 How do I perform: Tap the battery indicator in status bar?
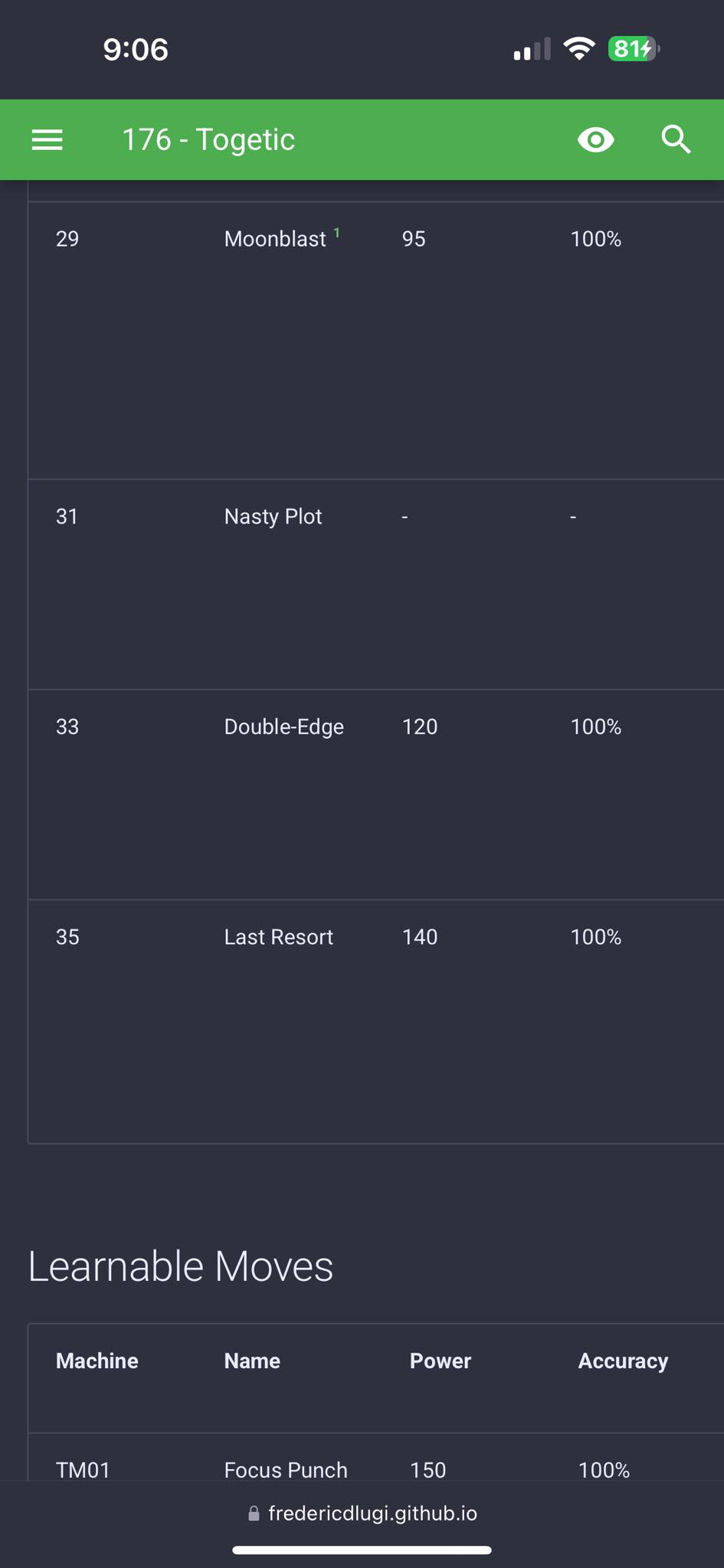tap(634, 50)
